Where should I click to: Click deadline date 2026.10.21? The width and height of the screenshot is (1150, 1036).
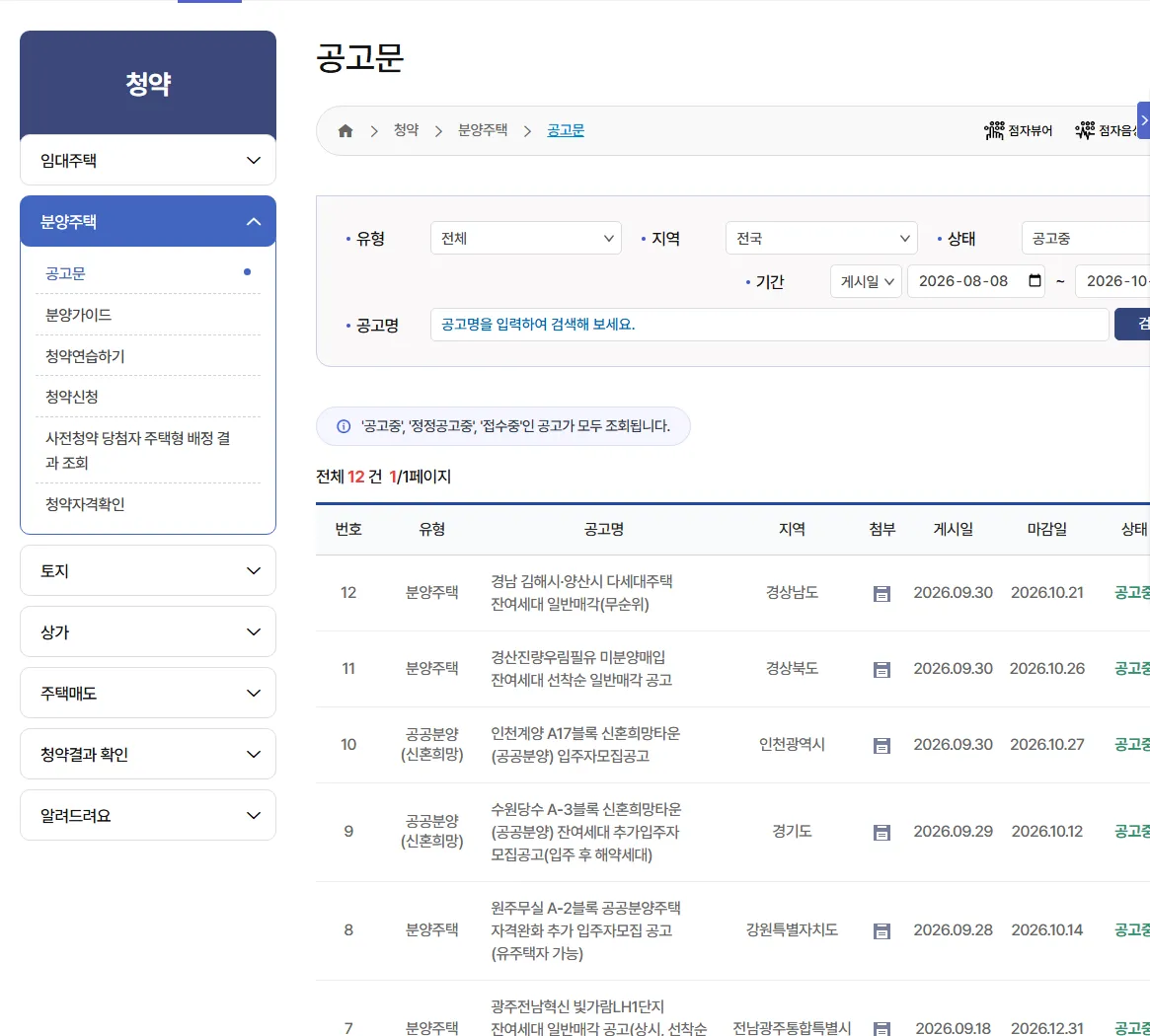click(x=1046, y=592)
